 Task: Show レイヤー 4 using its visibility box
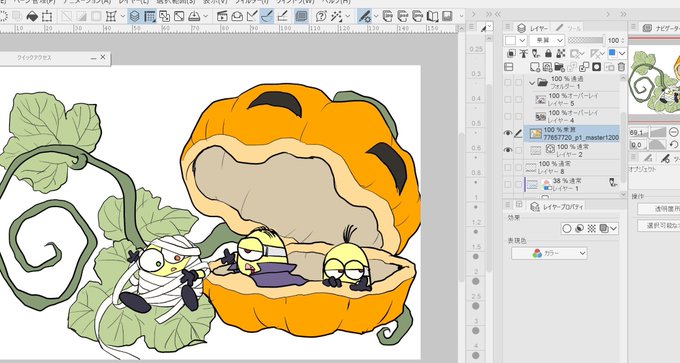coord(508,116)
